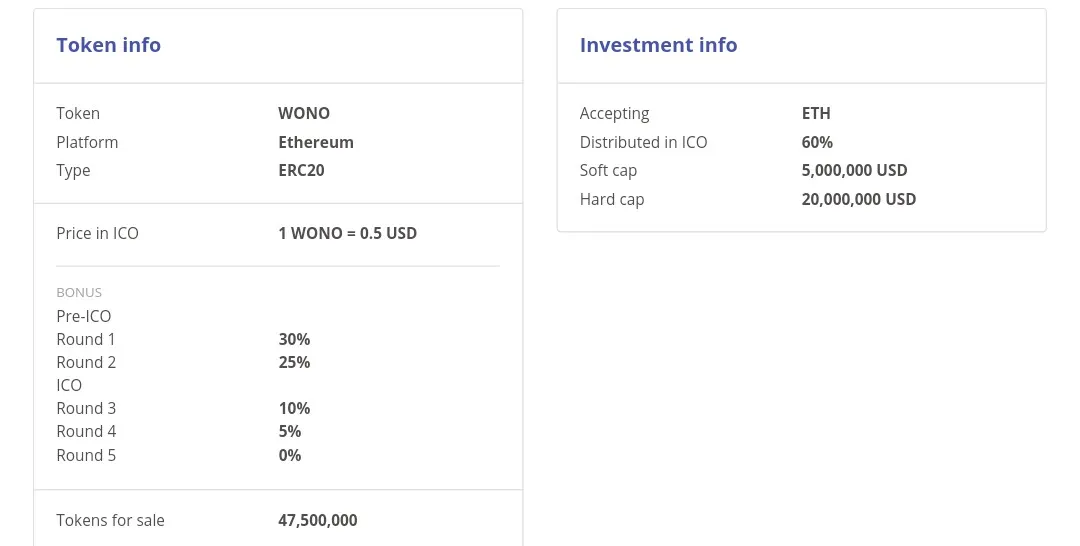The width and height of the screenshot is (1080, 546).
Task: Click the 1 WONO = 0.5 USD price
Action: pyautogui.click(x=348, y=233)
